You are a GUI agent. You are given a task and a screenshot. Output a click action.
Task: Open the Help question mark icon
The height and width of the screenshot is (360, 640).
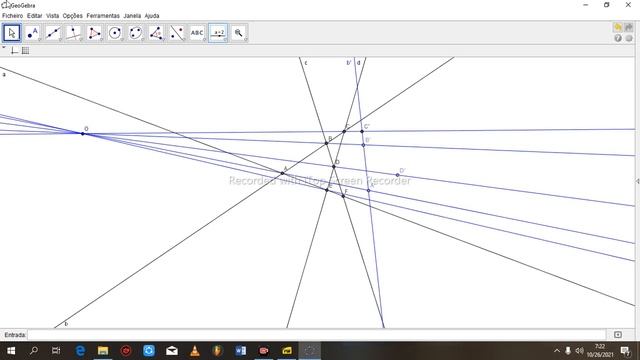pos(618,38)
